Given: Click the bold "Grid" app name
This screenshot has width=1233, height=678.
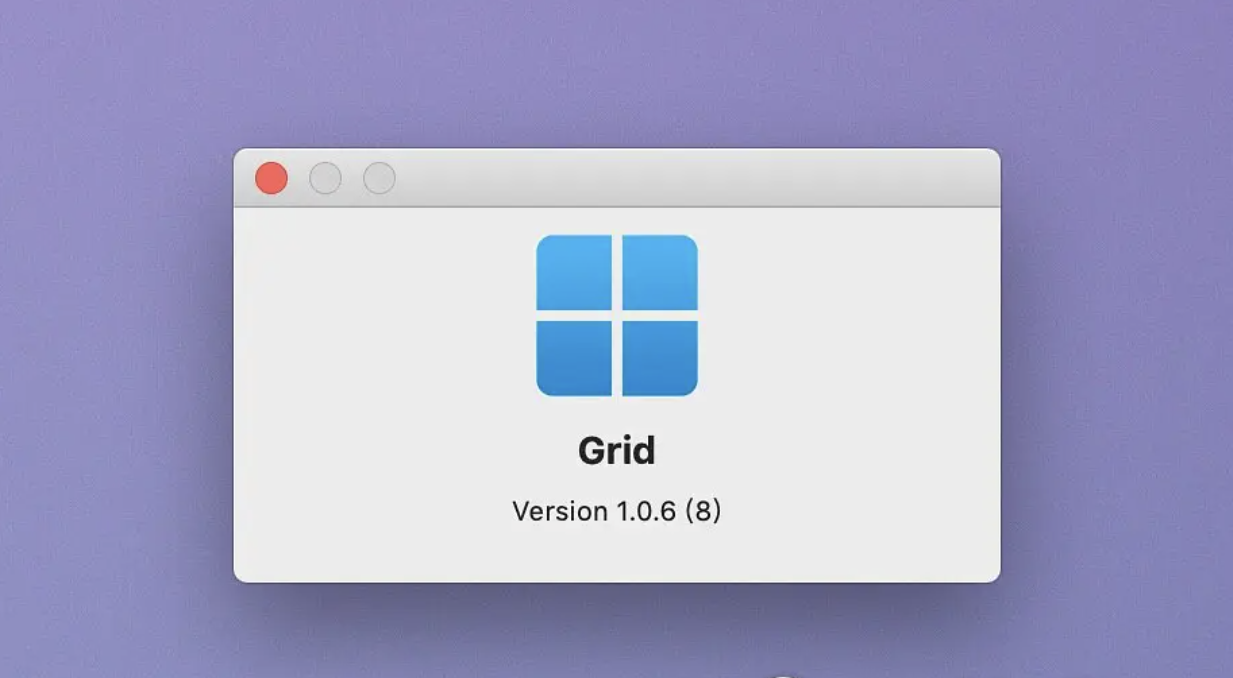Looking at the screenshot, I should coord(616,450).
